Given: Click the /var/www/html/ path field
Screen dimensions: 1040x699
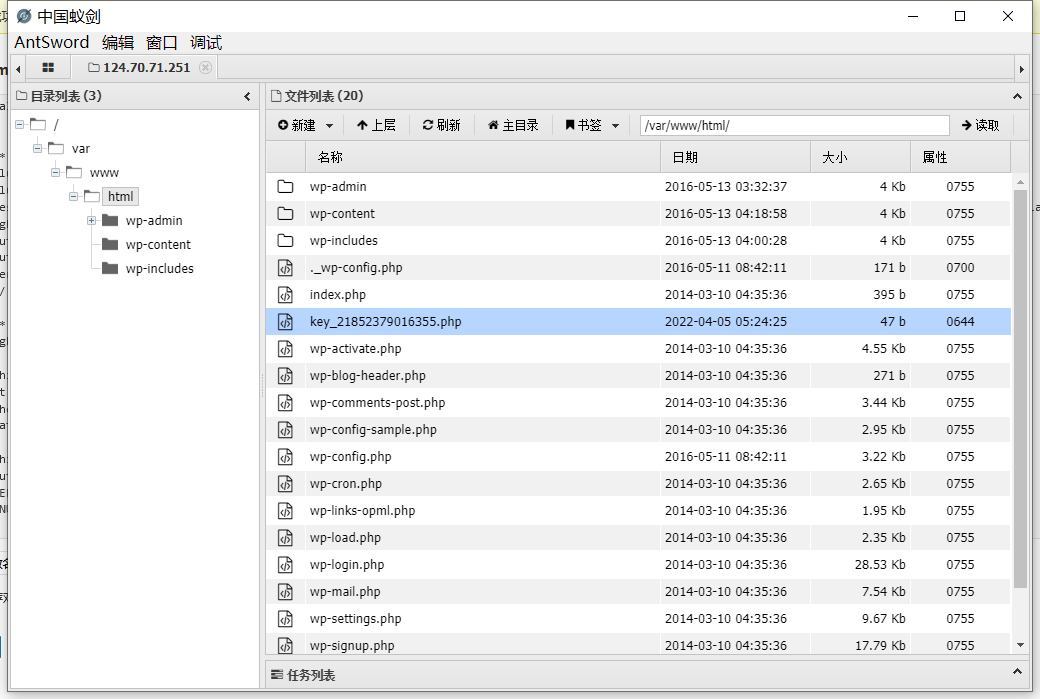Looking at the screenshot, I should 795,125.
